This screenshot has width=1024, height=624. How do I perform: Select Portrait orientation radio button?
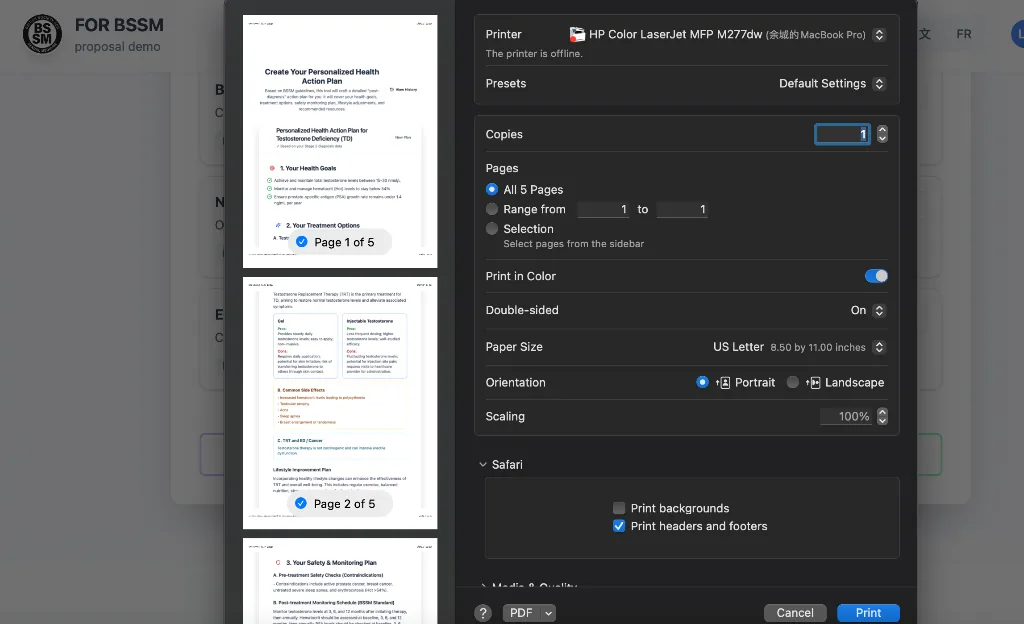point(702,382)
